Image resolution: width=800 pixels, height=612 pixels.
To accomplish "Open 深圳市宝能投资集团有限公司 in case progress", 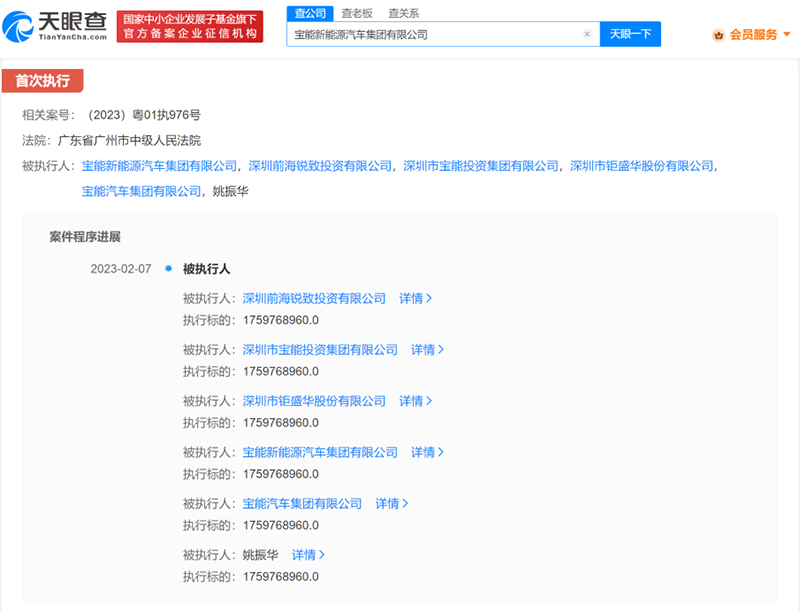I will pyautogui.click(x=320, y=350).
